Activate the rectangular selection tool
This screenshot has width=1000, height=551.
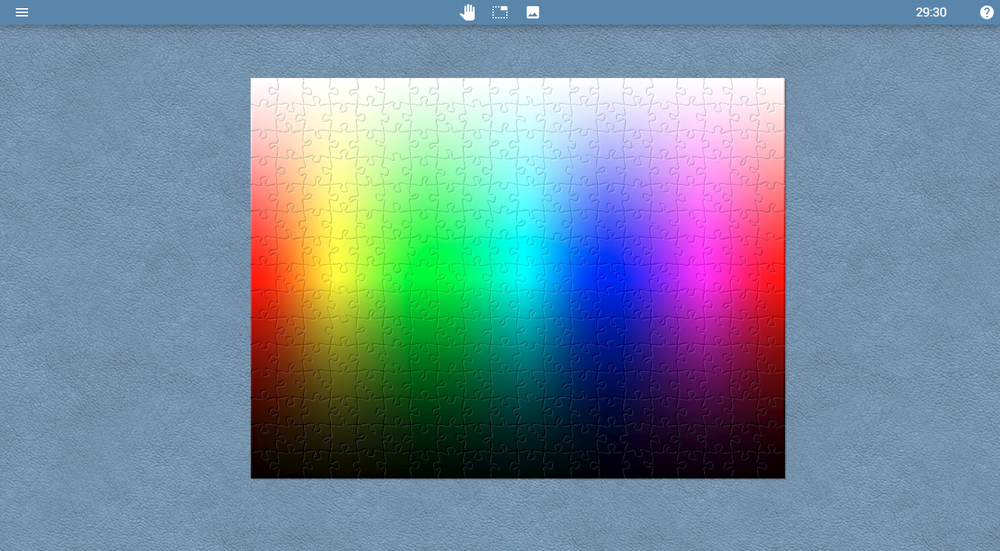(500, 12)
